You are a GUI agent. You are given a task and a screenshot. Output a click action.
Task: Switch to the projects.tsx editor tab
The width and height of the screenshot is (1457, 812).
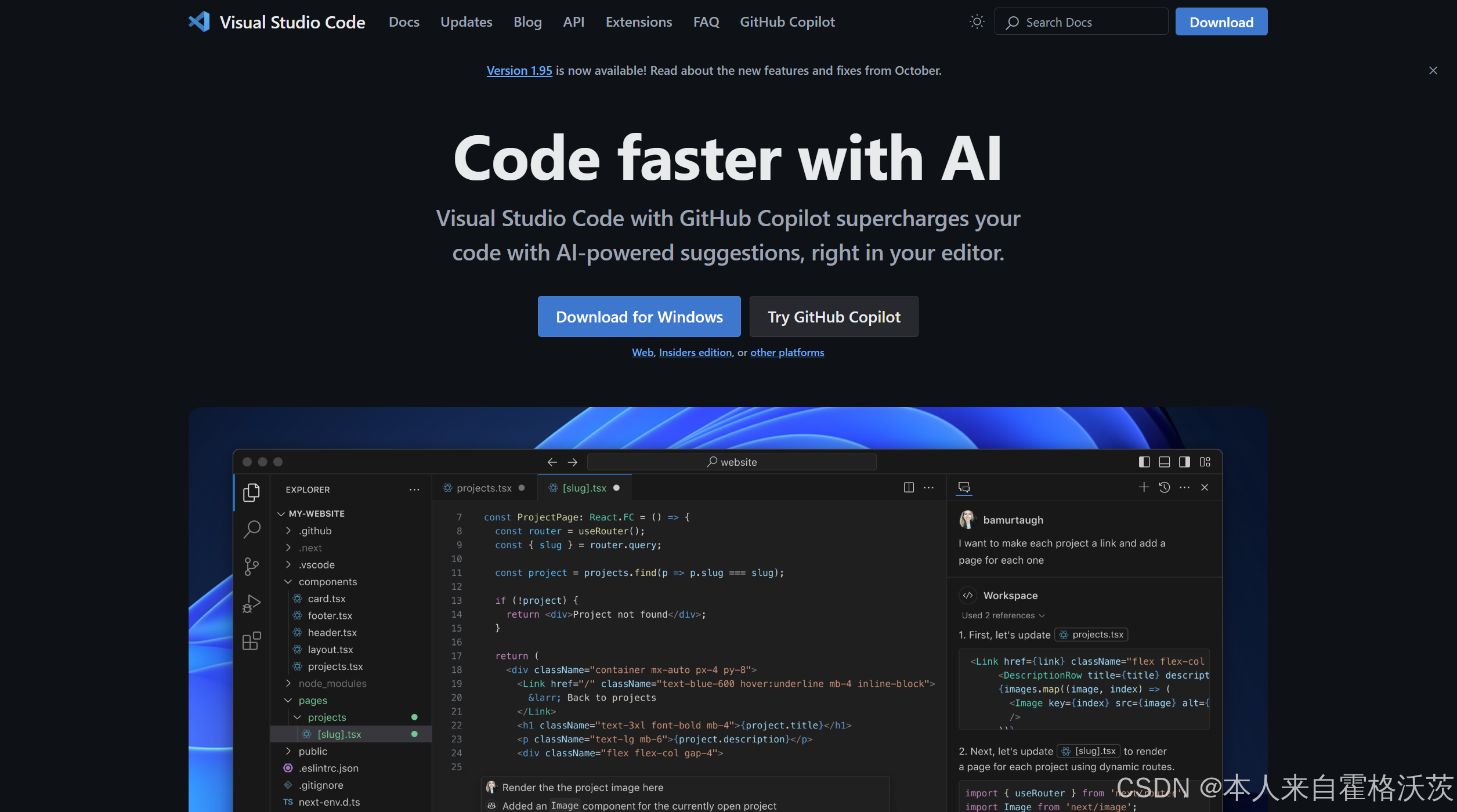pyautogui.click(x=483, y=488)
